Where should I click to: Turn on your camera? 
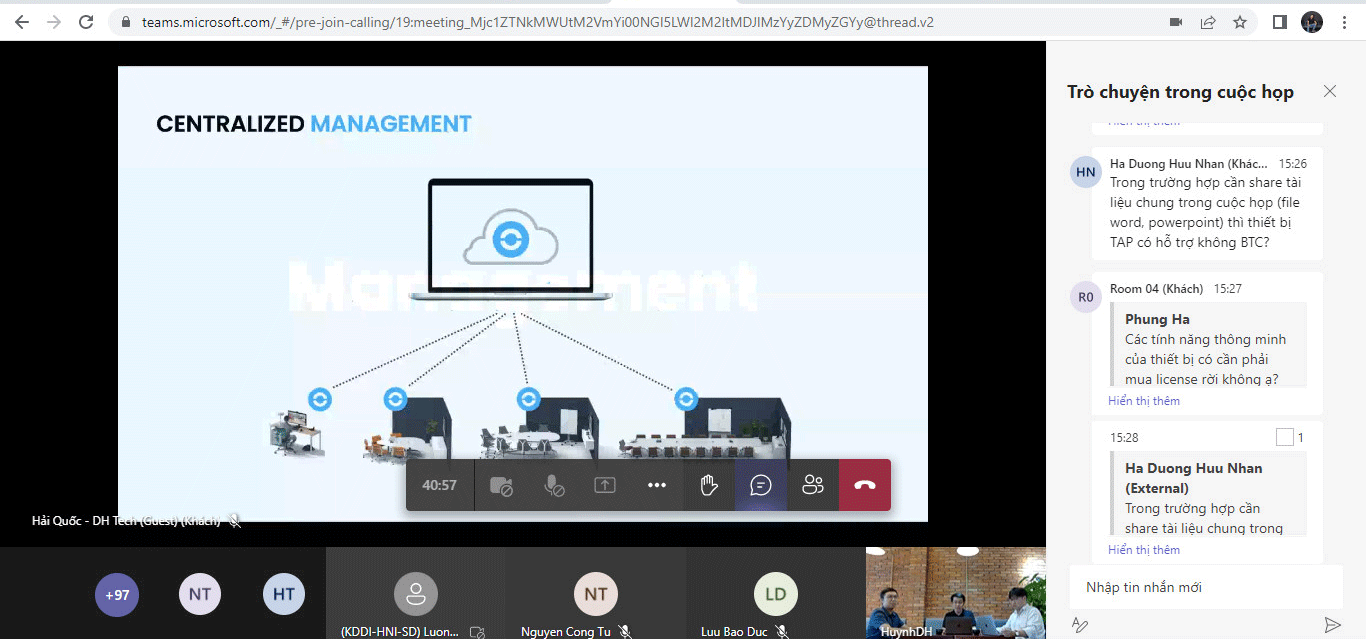tap(500, 484)
